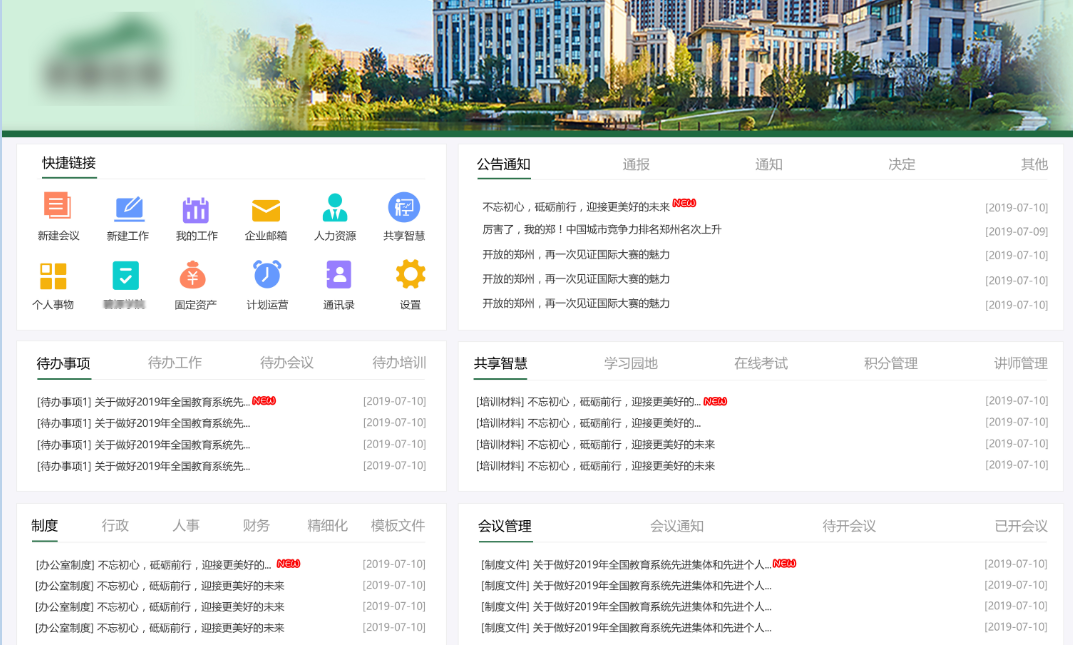
Task: Open the NEW-marked 不忘初心 notice under 公告通知
Action: [576, 207]
